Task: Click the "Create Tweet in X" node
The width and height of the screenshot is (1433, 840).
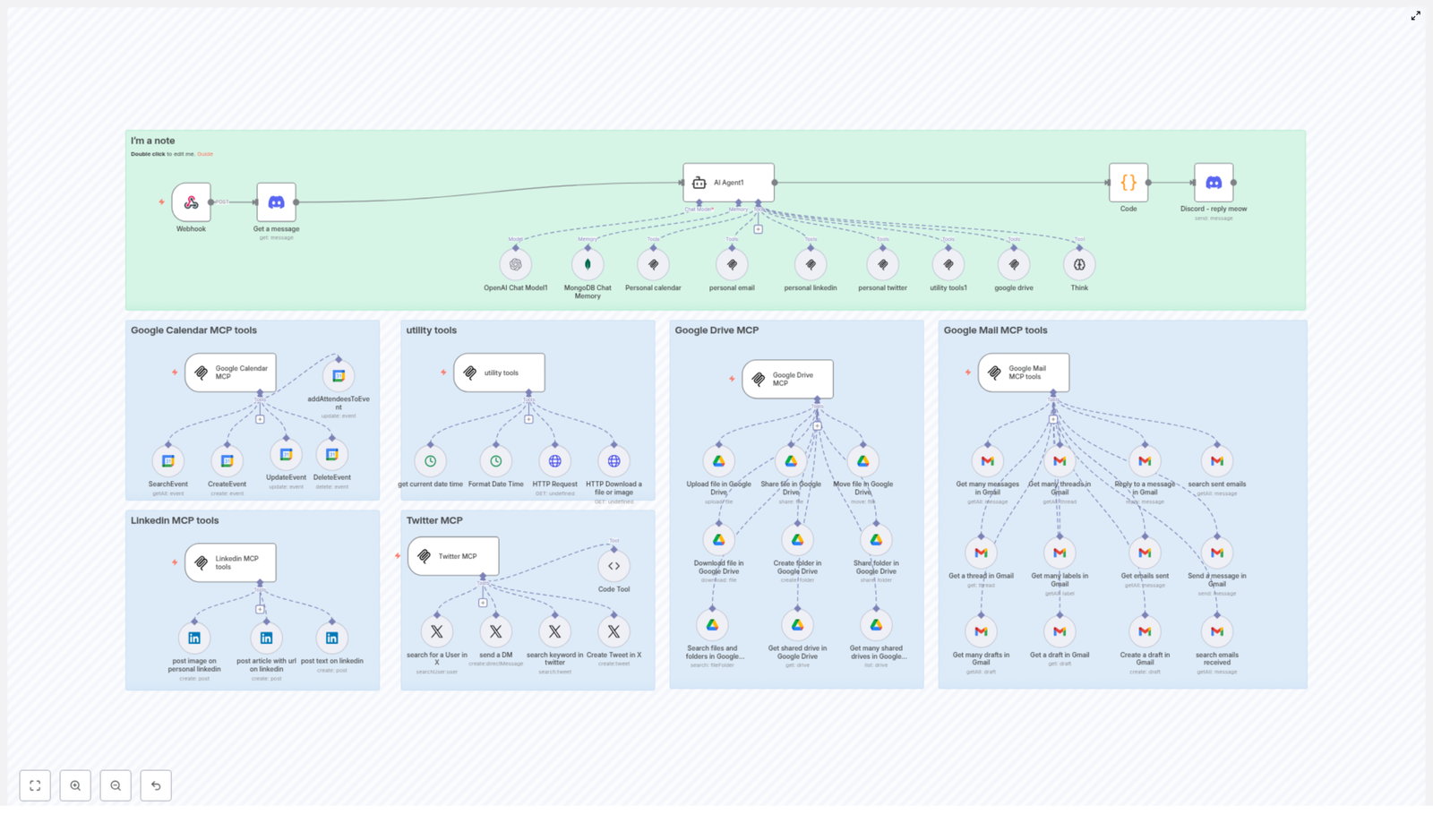Action: (614, 631)
